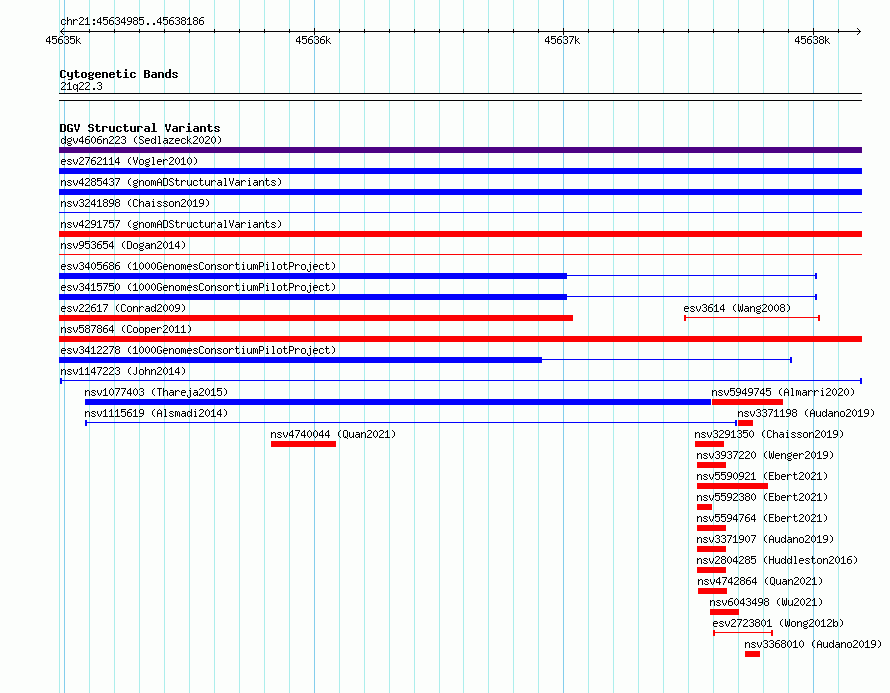The width and height of the screenshot is (890, 693).
Task: Click the Cytogenetic Bands track title
Action: (x=119, y=74)
